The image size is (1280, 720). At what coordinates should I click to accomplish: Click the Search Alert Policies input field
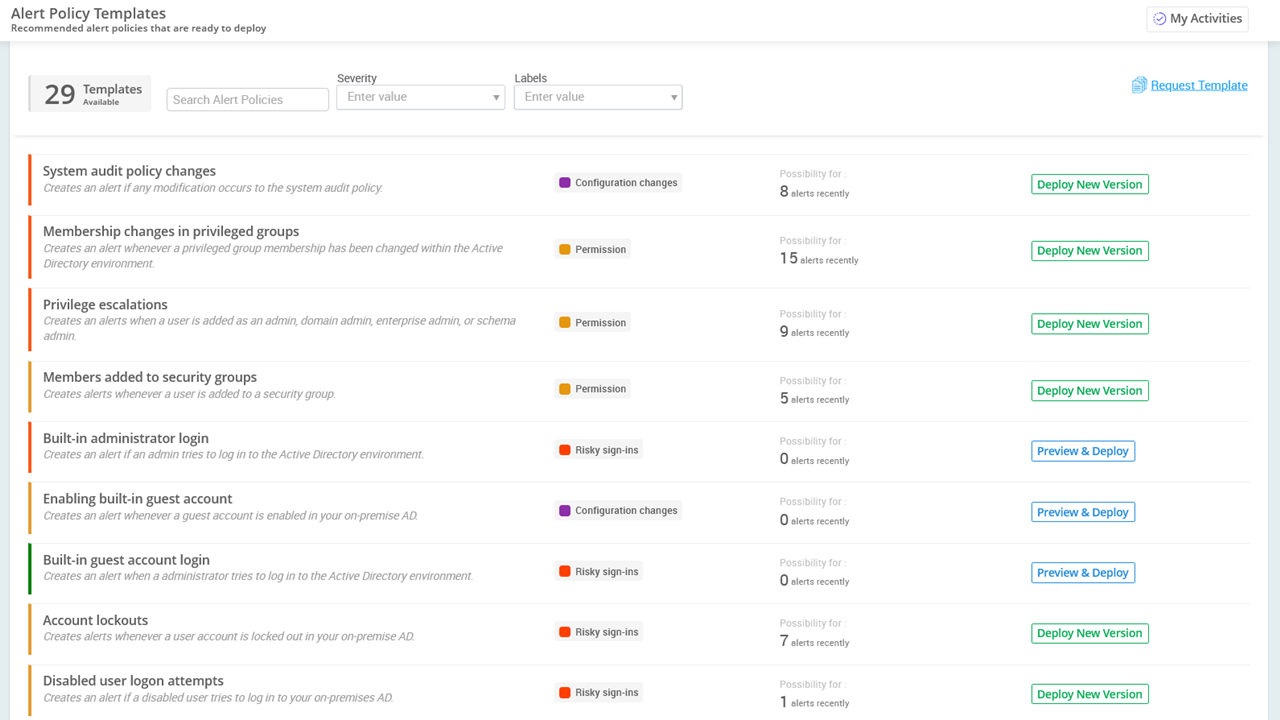point(247,99)
